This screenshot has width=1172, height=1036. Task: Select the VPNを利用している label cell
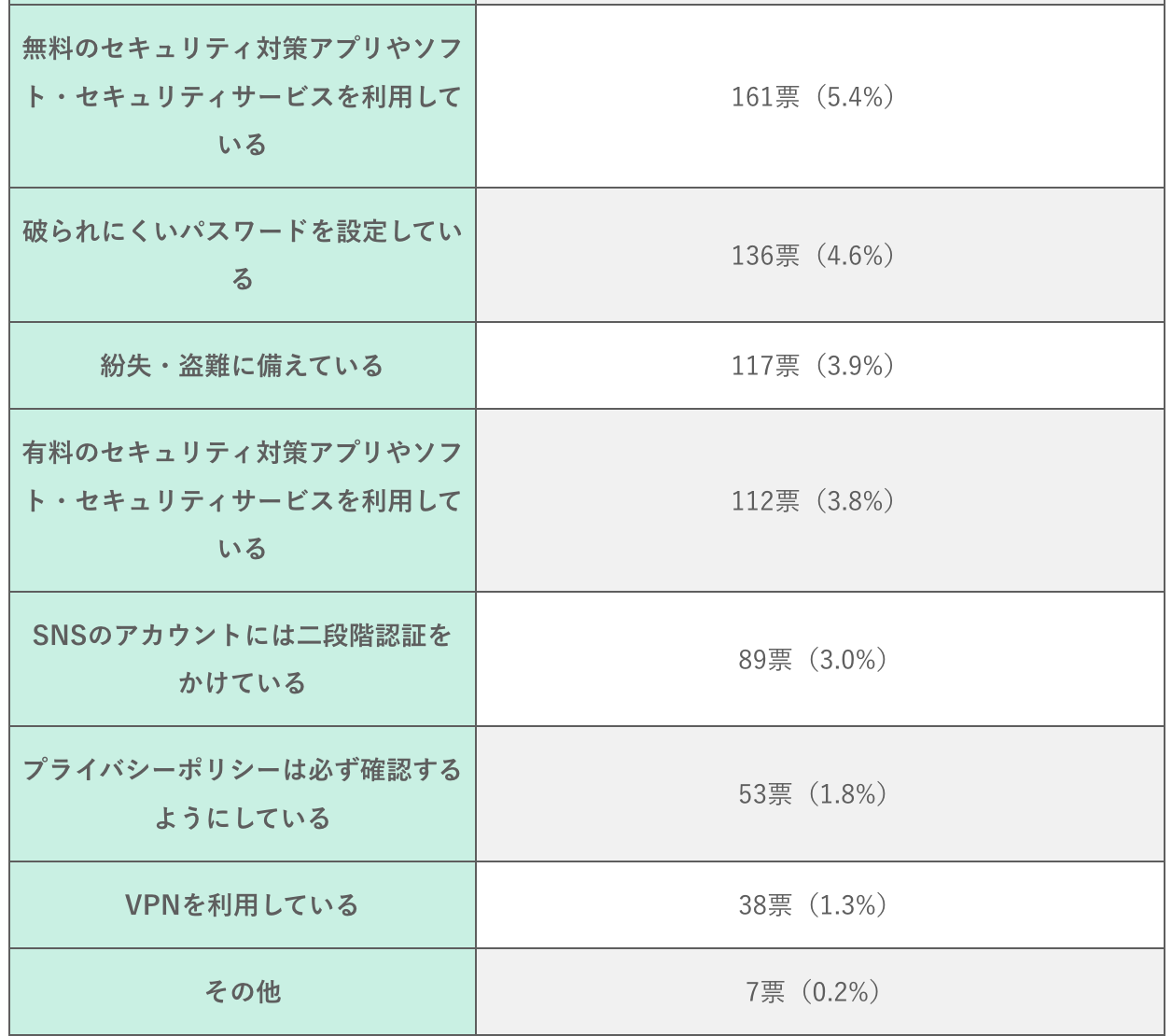[243, 905]
